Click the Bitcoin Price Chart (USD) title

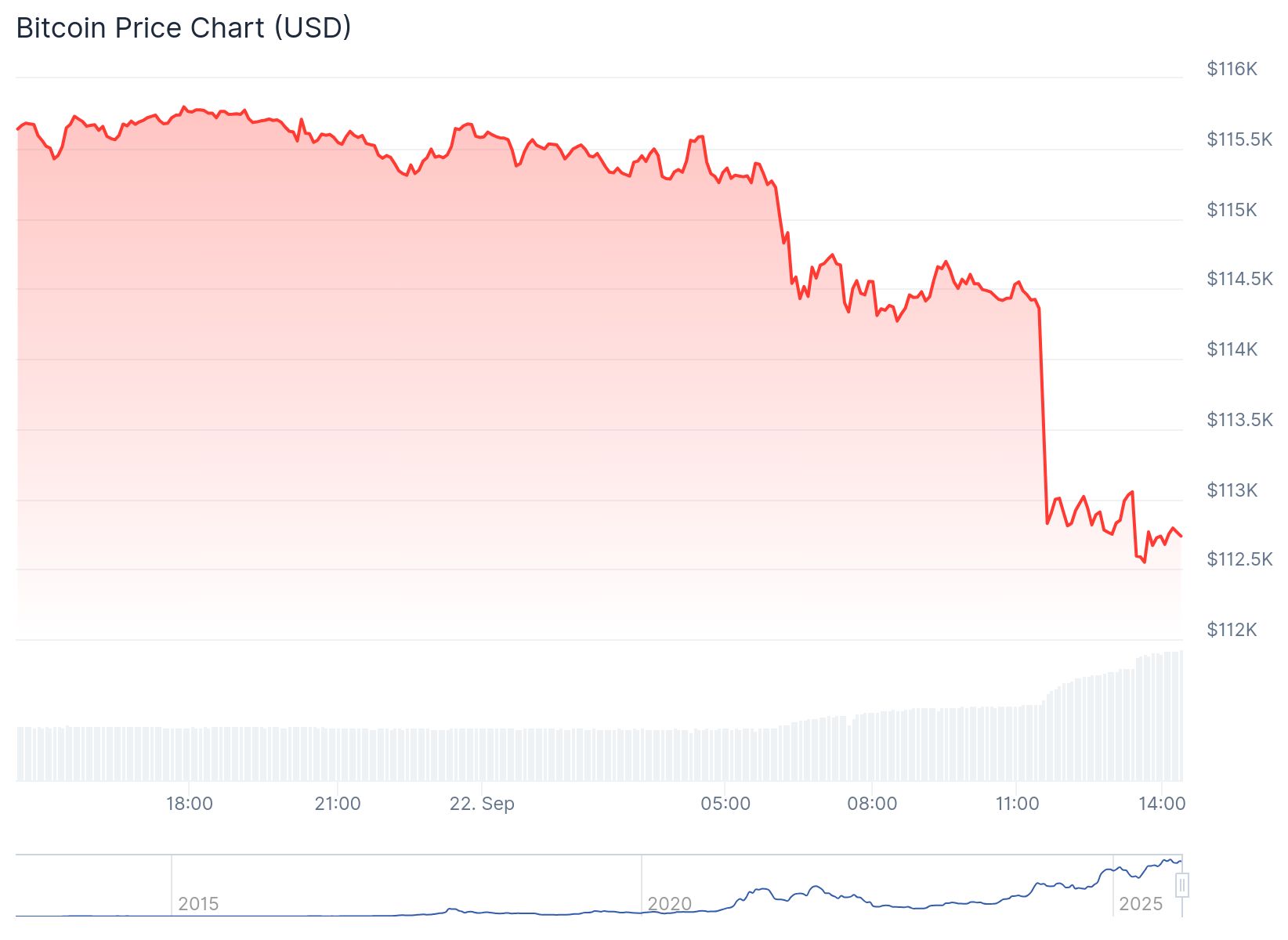(183, 28)
